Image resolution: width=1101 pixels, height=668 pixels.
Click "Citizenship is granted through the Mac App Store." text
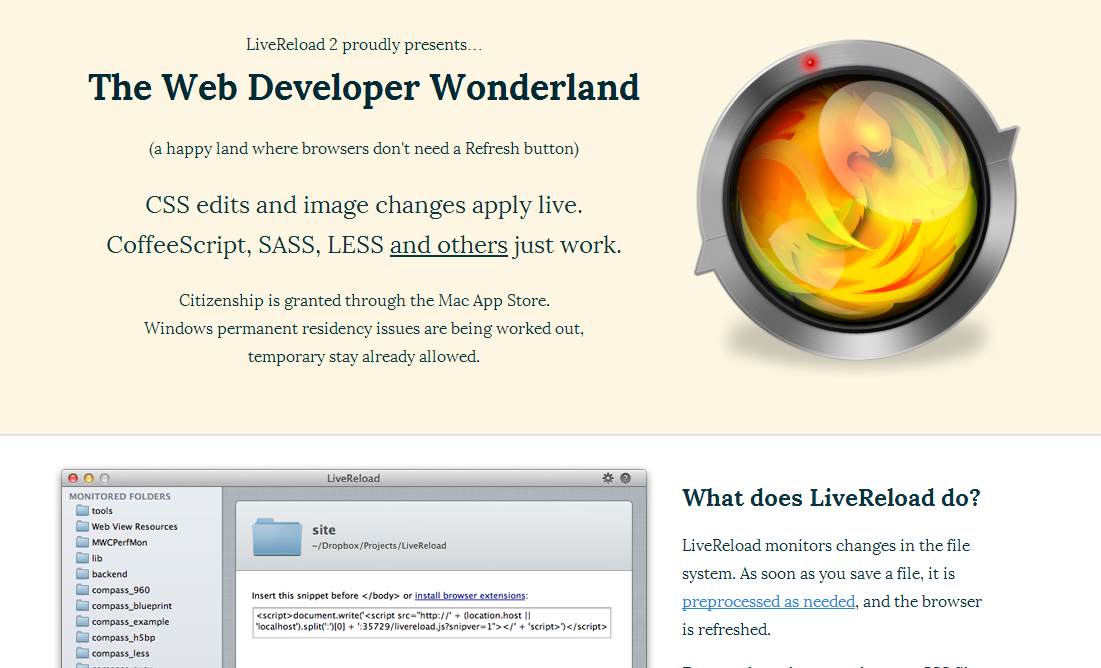tap(364, 301)
